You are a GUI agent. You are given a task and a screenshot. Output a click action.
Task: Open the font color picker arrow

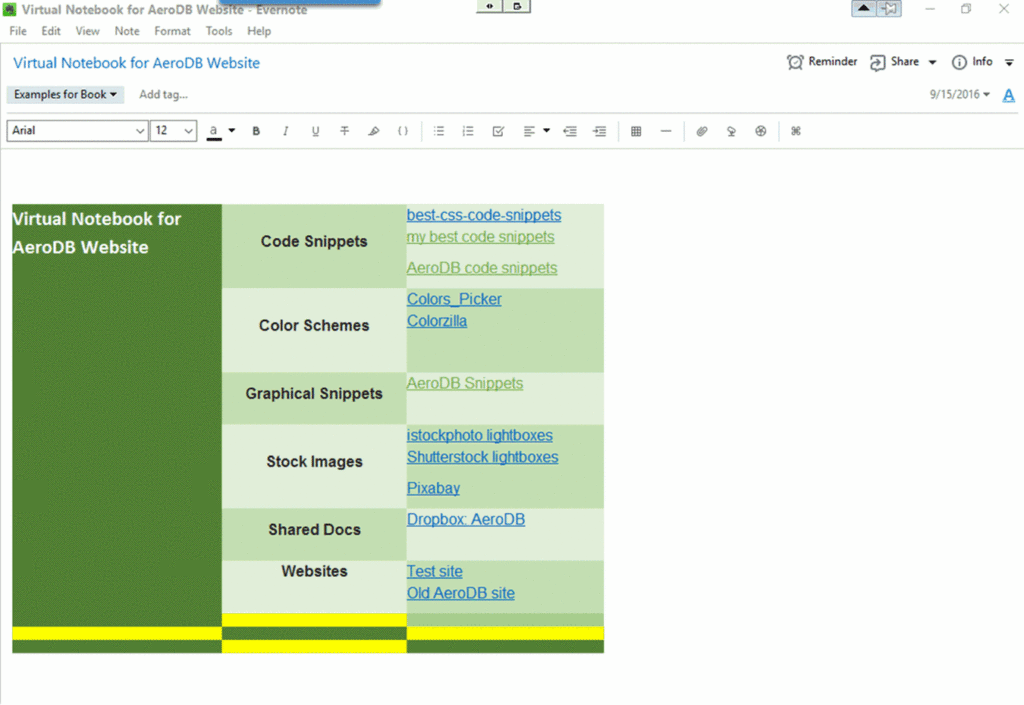[232, 130]
